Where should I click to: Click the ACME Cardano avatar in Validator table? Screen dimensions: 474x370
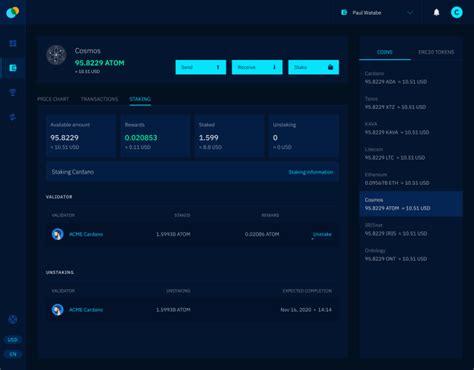57,234
